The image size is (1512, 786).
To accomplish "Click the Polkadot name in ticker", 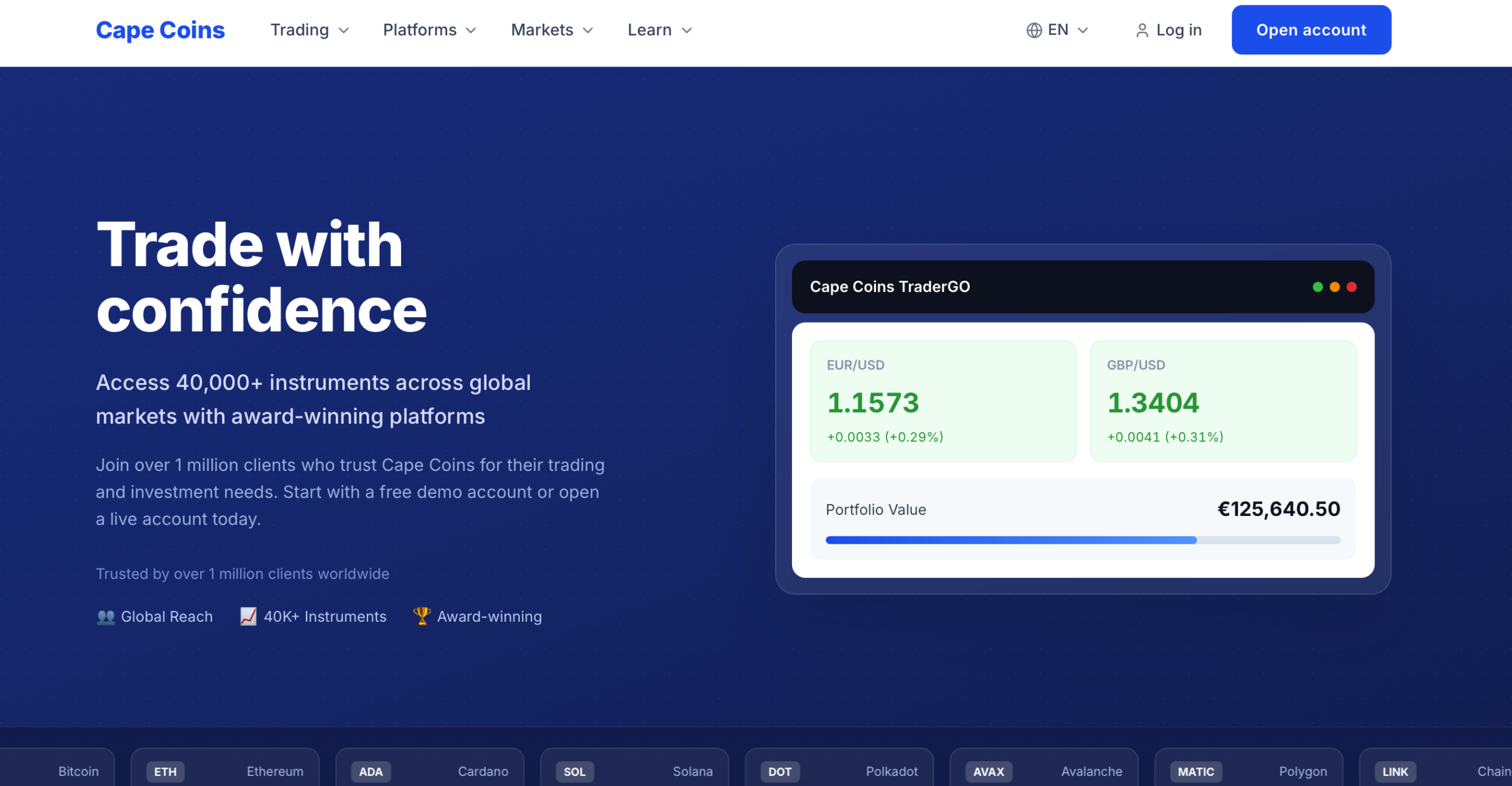I will 892,772.
